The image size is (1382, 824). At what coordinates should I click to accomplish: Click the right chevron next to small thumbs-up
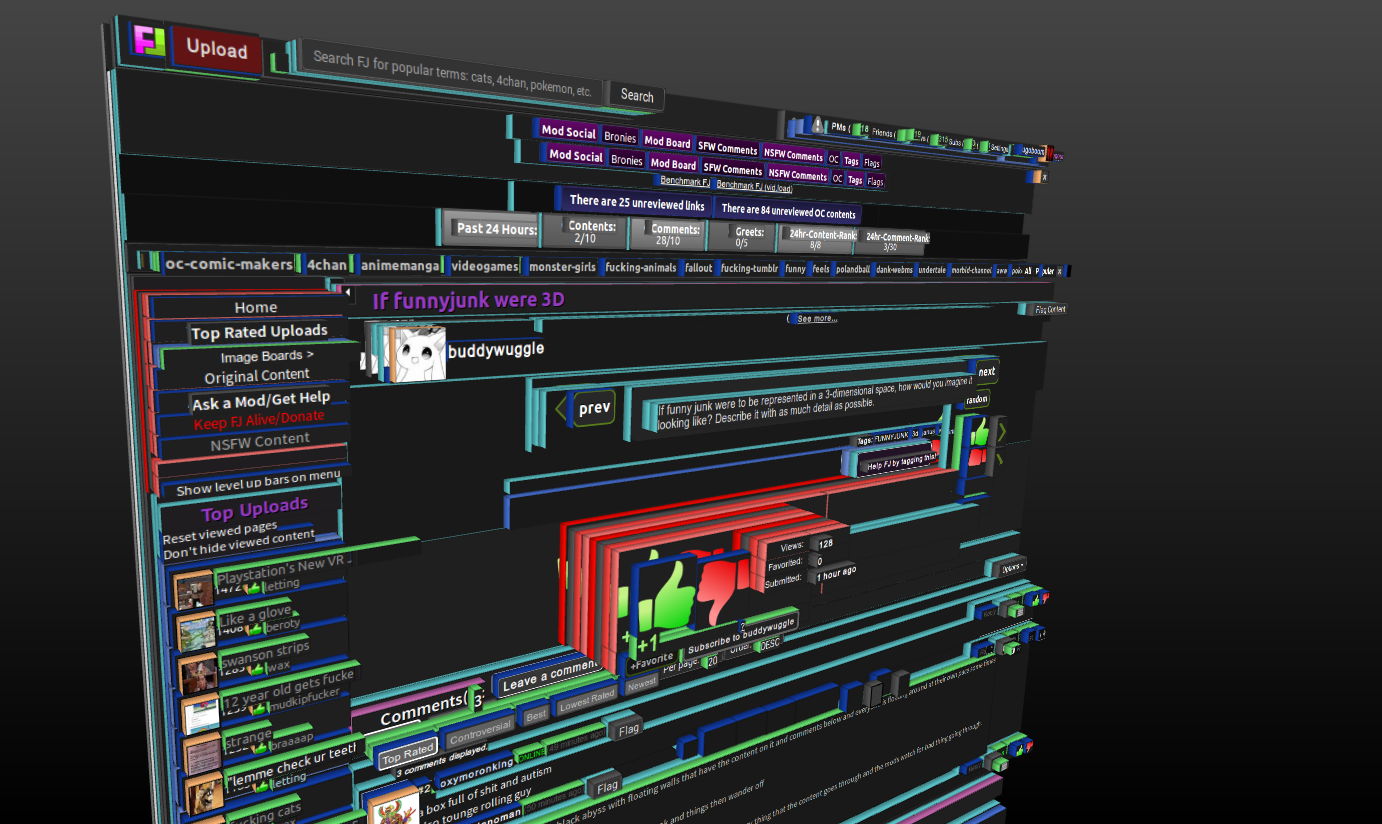click(1003, 431)
